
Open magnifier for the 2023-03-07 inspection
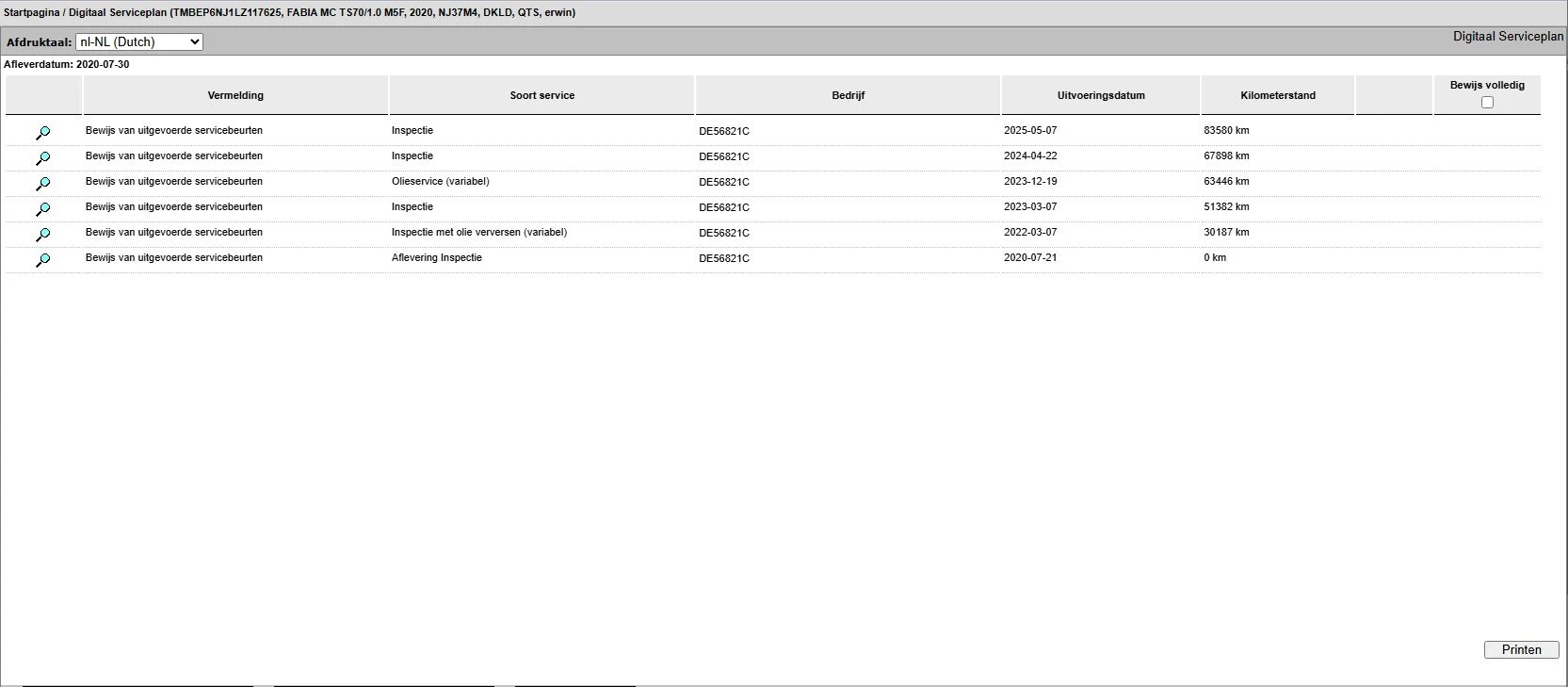click(x=43, y=209)
